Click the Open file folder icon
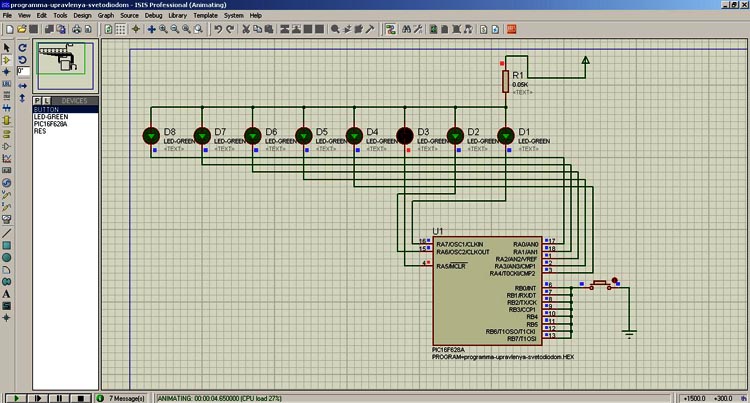The width and height of the screenshot is (750, 403). (x=19, y=30)
